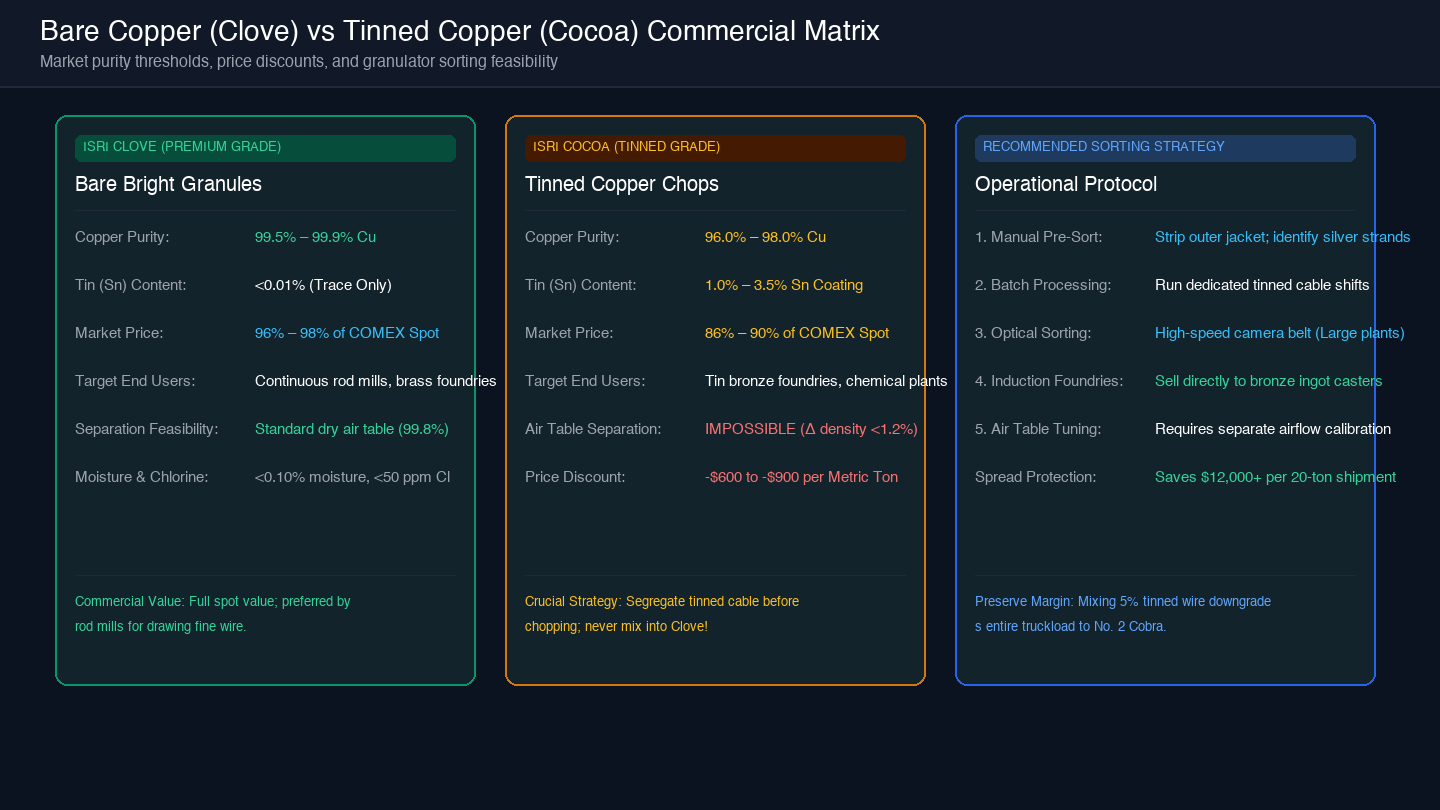Click the '5. Air Table Tuning:' label
The image size is (1440, 810).
click(x=1038, y=429)
